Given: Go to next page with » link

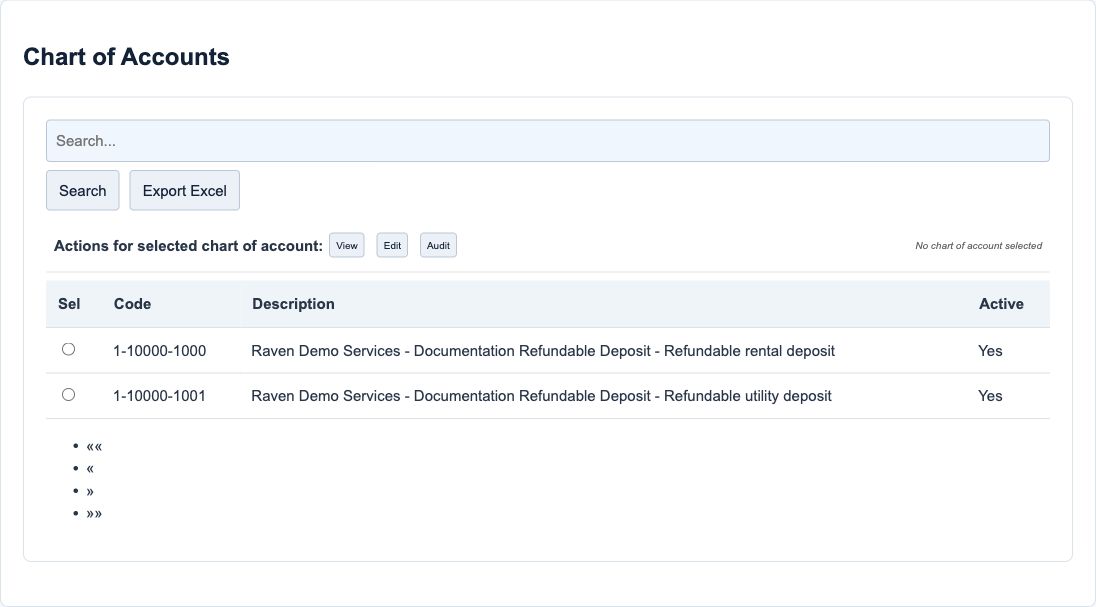Looking at the screenshot, I should point(90,491).
